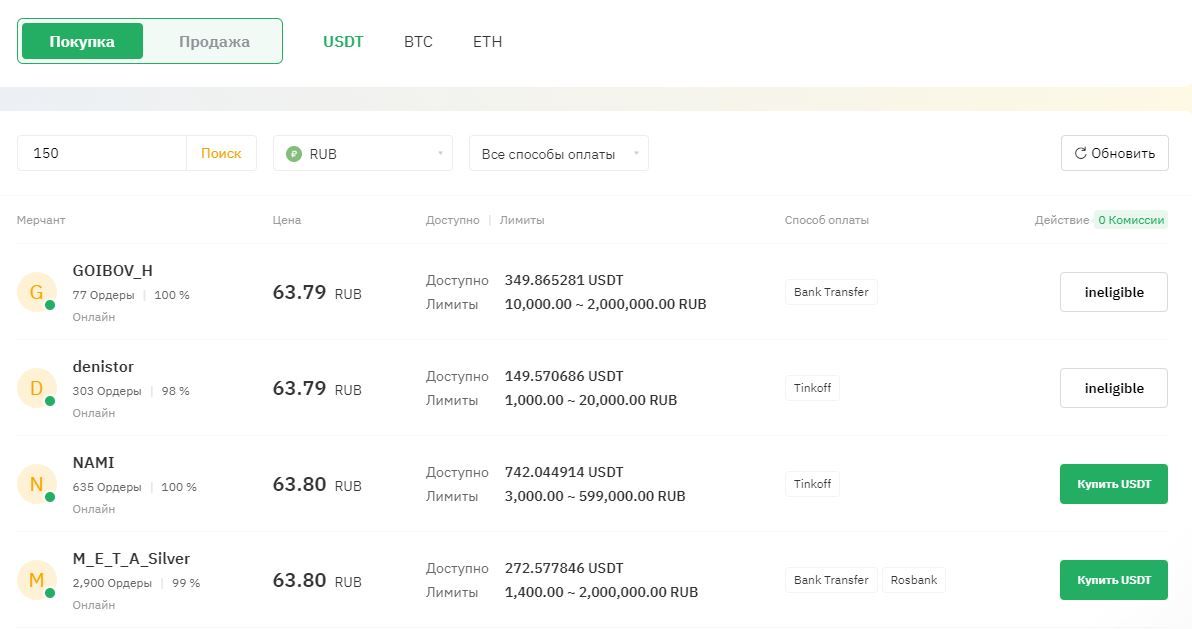Click the refresh arrow icon in Обновить
The height and width of the screenshot is (629, 1192).
click(1080, 154)
